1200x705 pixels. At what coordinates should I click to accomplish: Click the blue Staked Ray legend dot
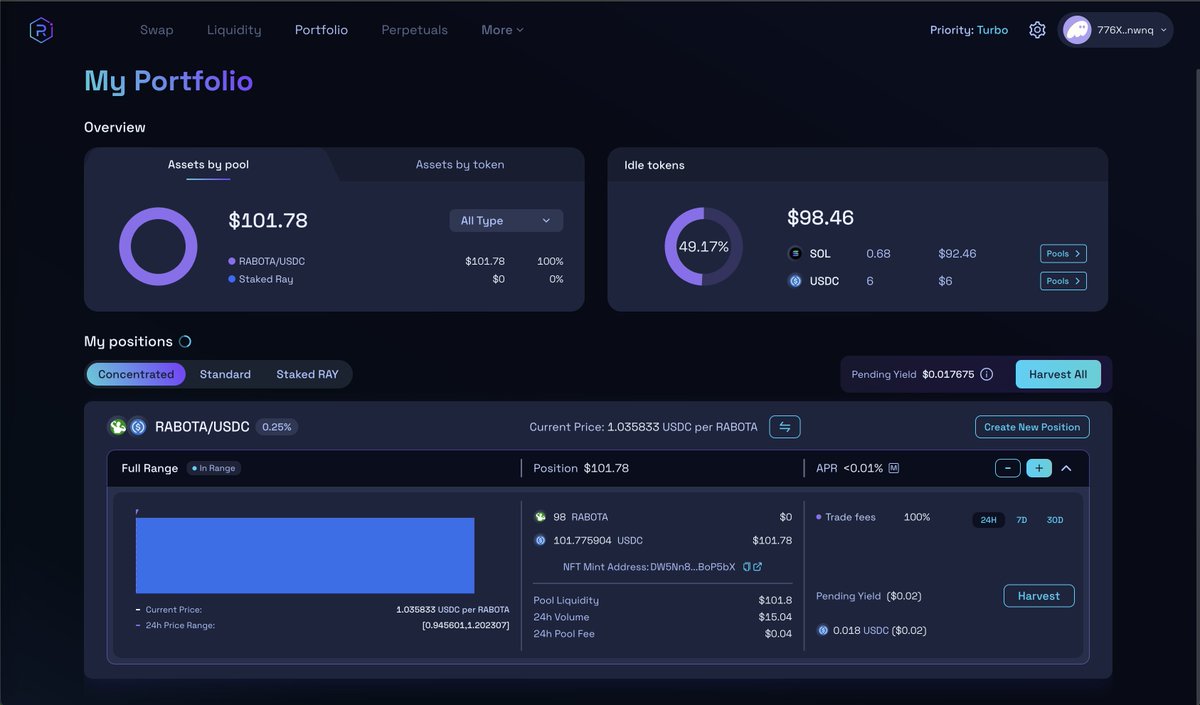click(x=232, y=279)
